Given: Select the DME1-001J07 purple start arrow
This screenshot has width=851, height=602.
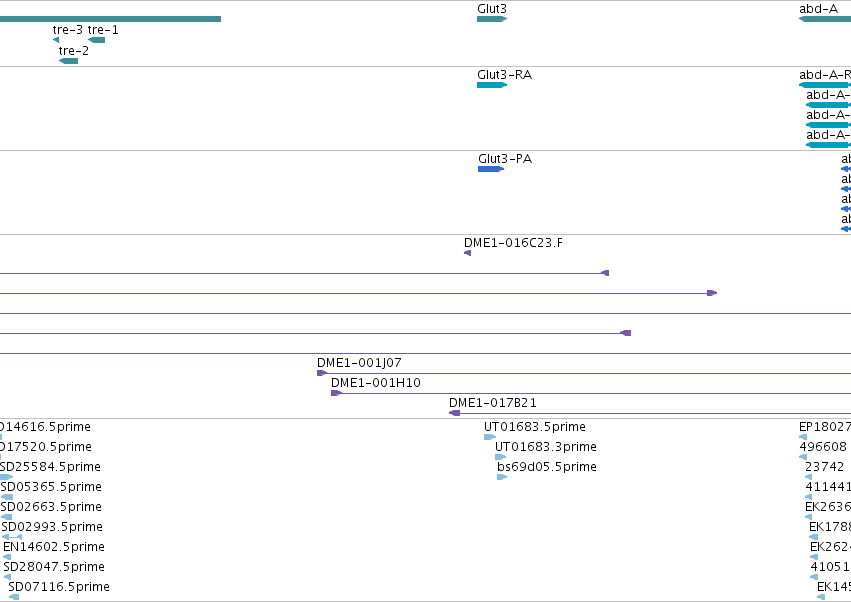Looking at the screenshot, I should pyautogui.click(x=322, y=373).
